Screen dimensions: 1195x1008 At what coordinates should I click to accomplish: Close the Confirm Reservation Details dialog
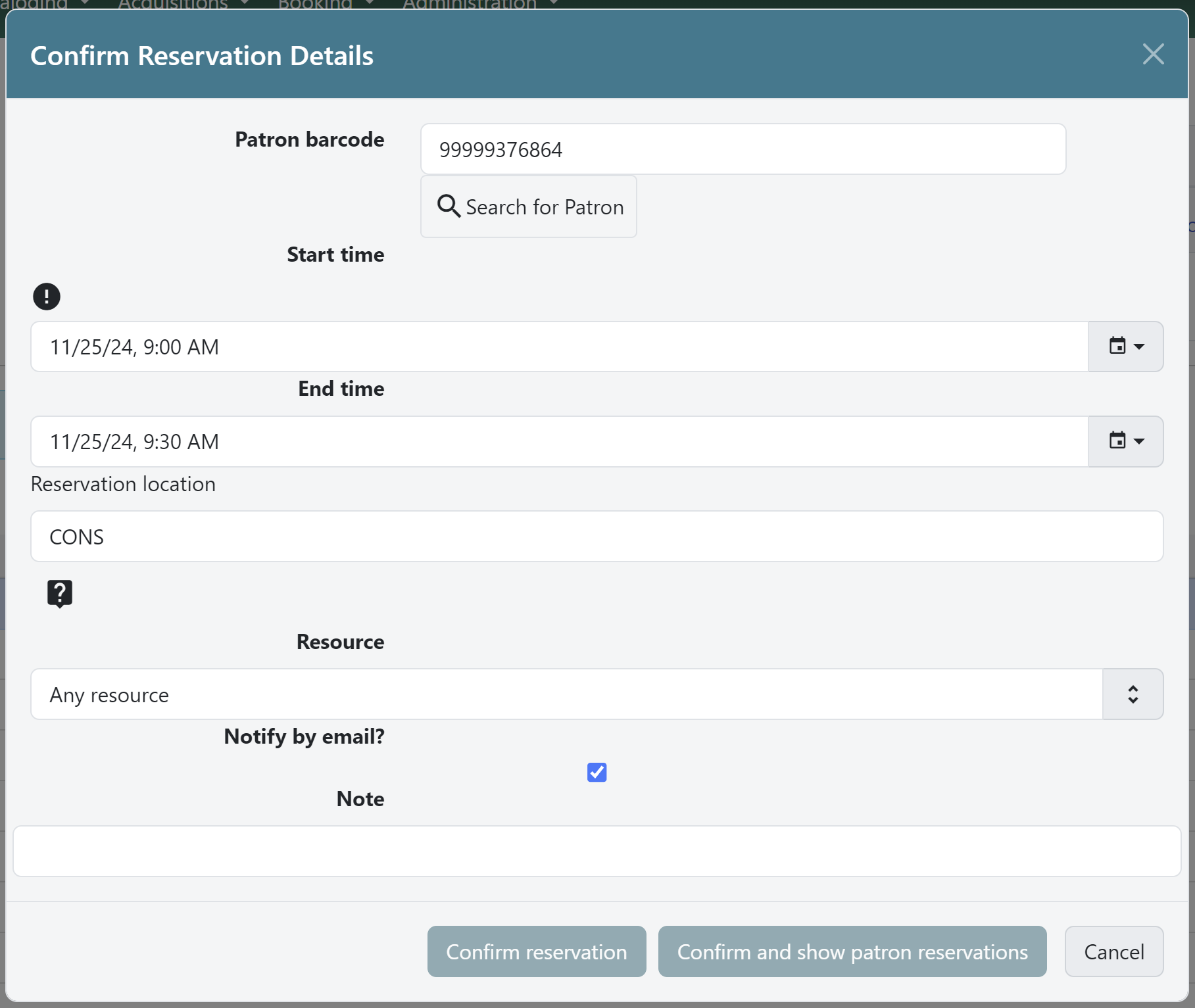click(1153, 55)
